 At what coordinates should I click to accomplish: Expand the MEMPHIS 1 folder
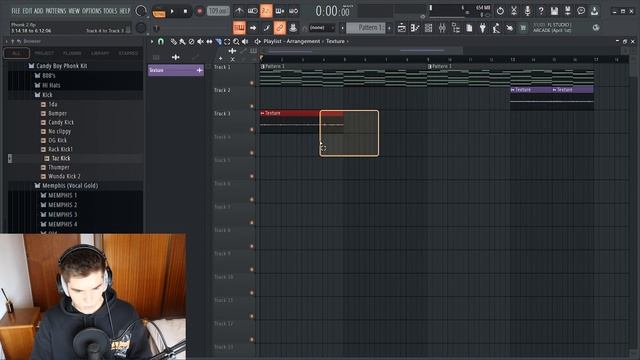click(x=59, y=196)
